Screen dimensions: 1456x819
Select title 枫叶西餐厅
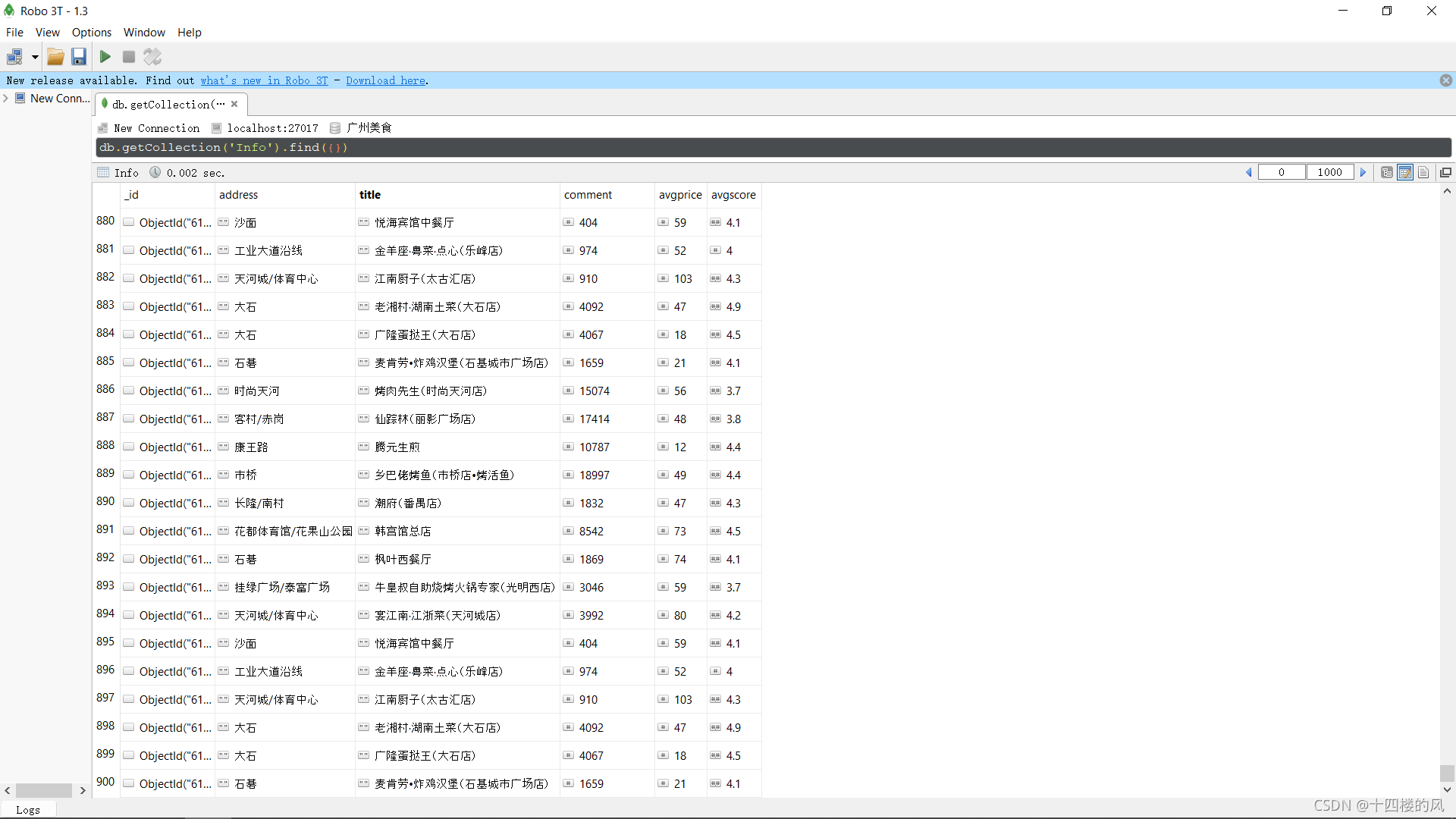coord(403,560)
